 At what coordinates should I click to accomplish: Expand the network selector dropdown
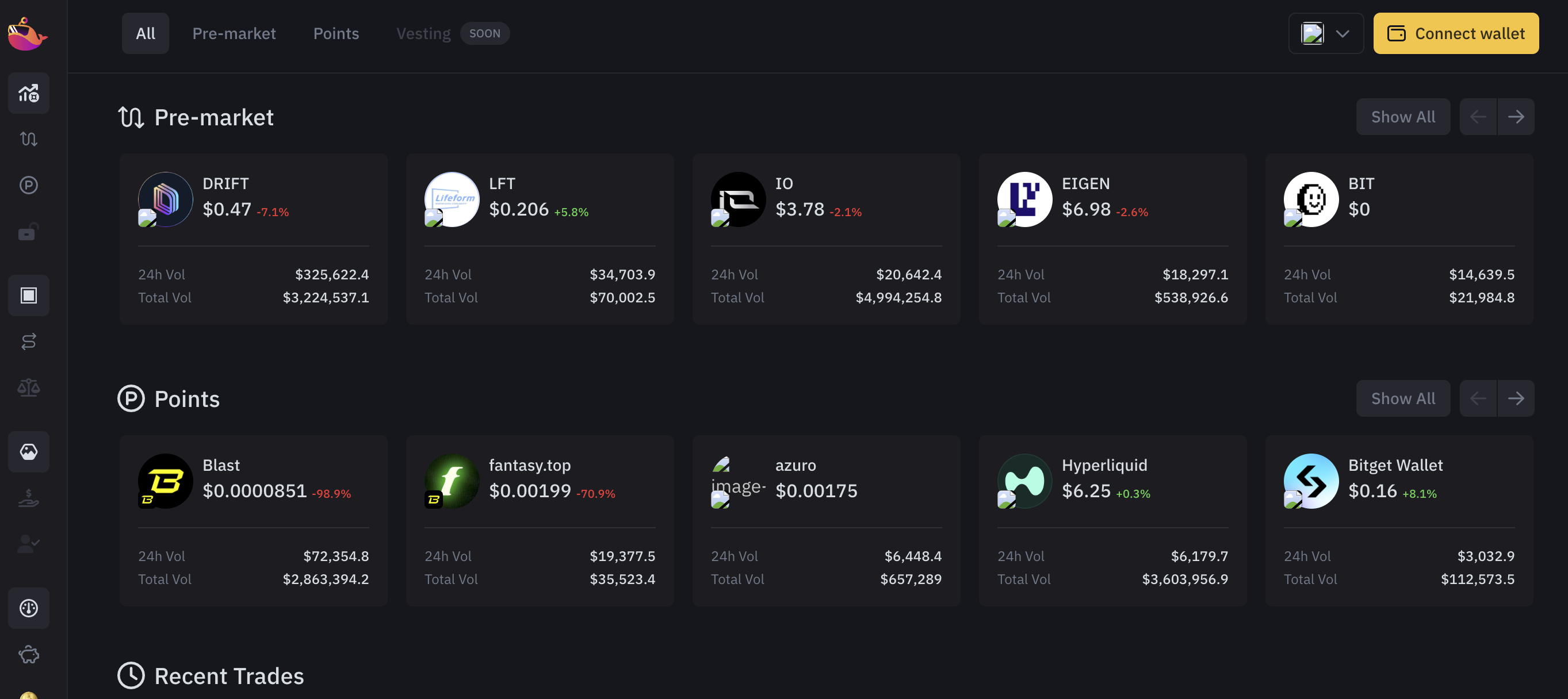[x=1325, y=33]
